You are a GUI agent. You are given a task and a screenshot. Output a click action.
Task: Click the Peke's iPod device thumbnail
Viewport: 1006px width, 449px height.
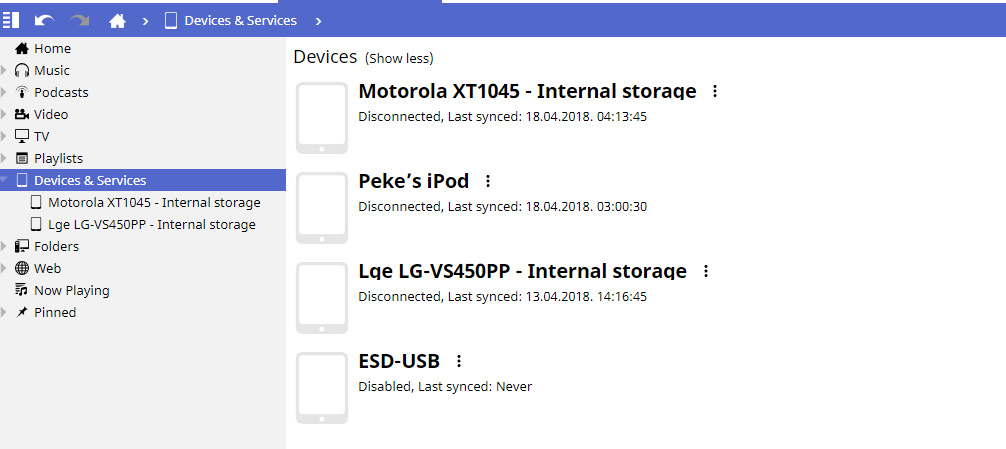[x=322, y=207]
